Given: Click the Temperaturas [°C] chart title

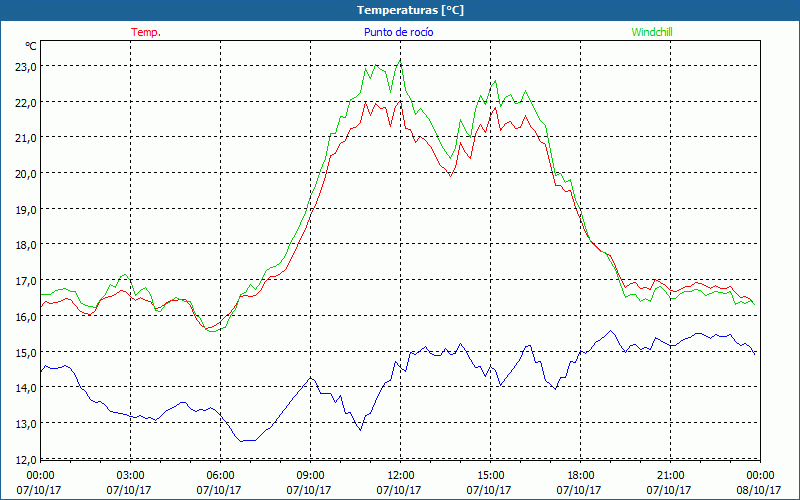Looking at the screenshot, I should coord(410,10).
